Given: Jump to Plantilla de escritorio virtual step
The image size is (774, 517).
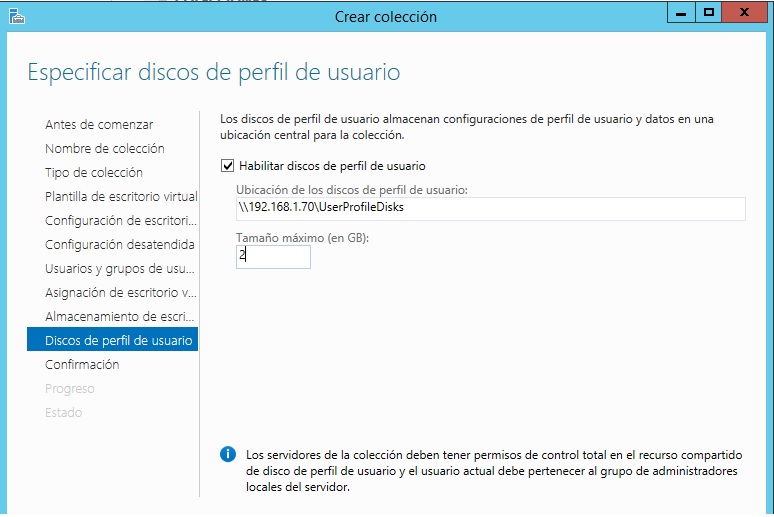Looking at the screenshot, I should [120, 197].
